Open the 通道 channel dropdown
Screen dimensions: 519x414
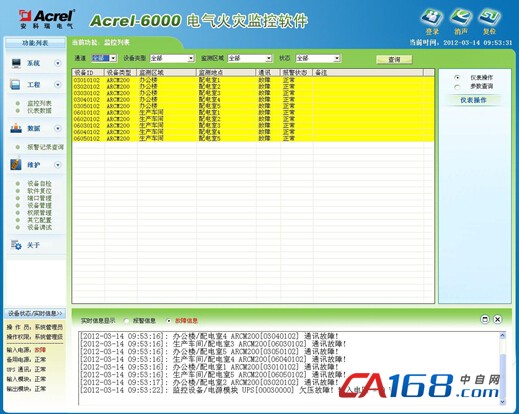(113, 58)
